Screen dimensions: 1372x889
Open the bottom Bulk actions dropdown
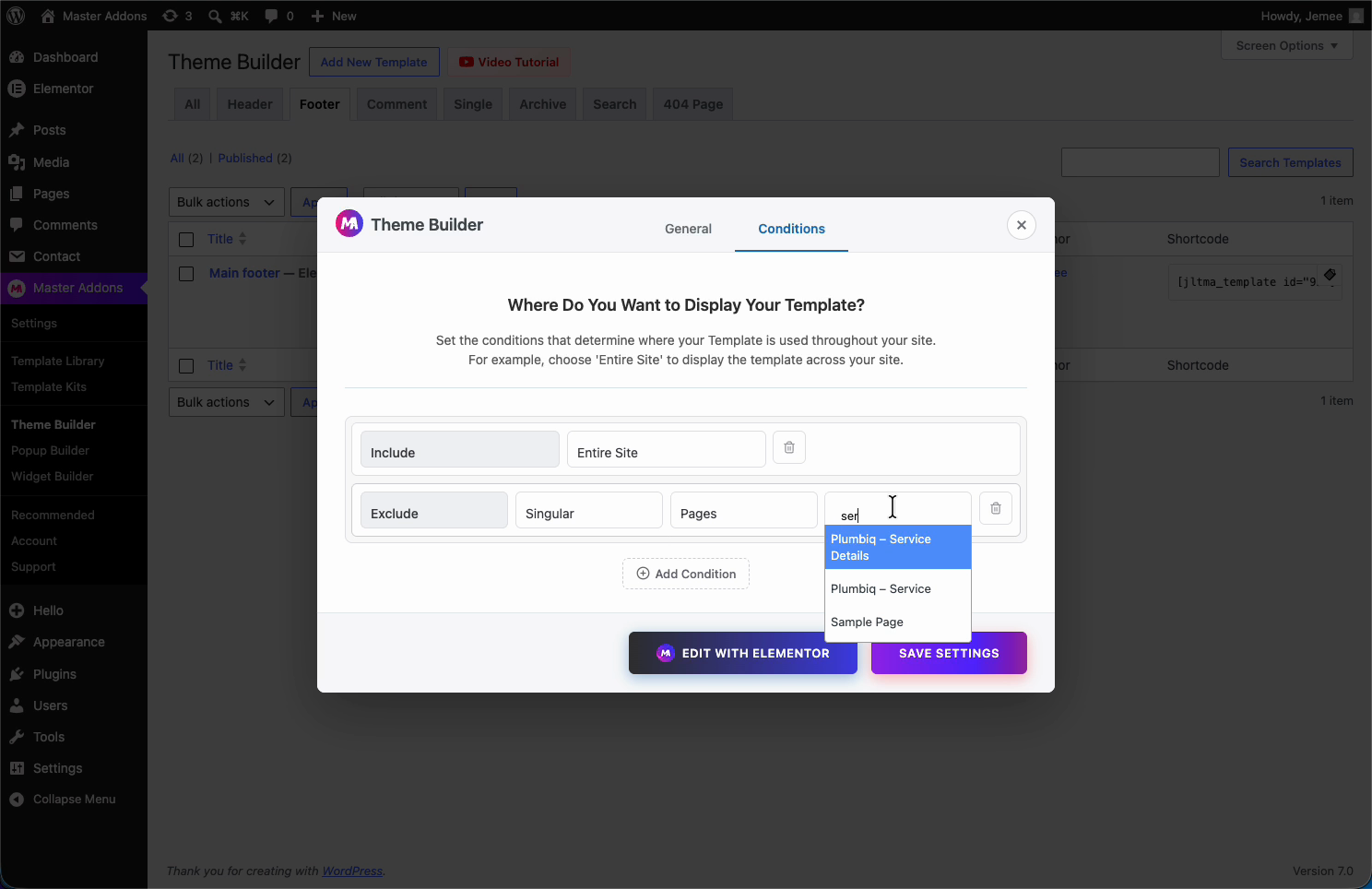pyautogui.click(x=227, y=402)
